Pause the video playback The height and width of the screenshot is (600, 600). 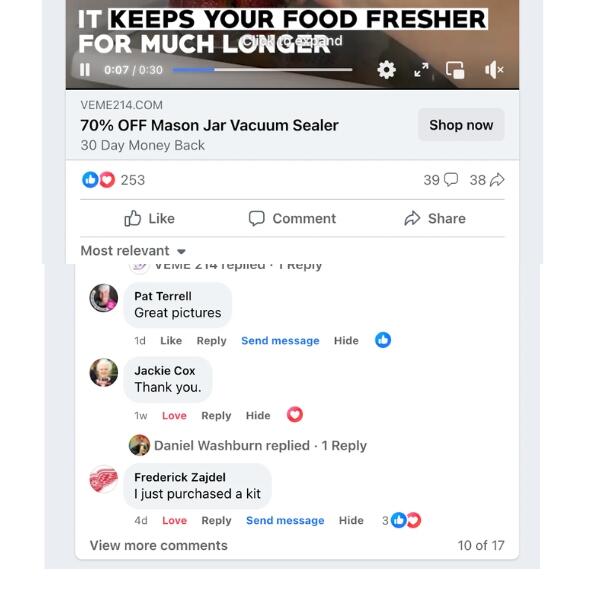[x=85, y=70]
